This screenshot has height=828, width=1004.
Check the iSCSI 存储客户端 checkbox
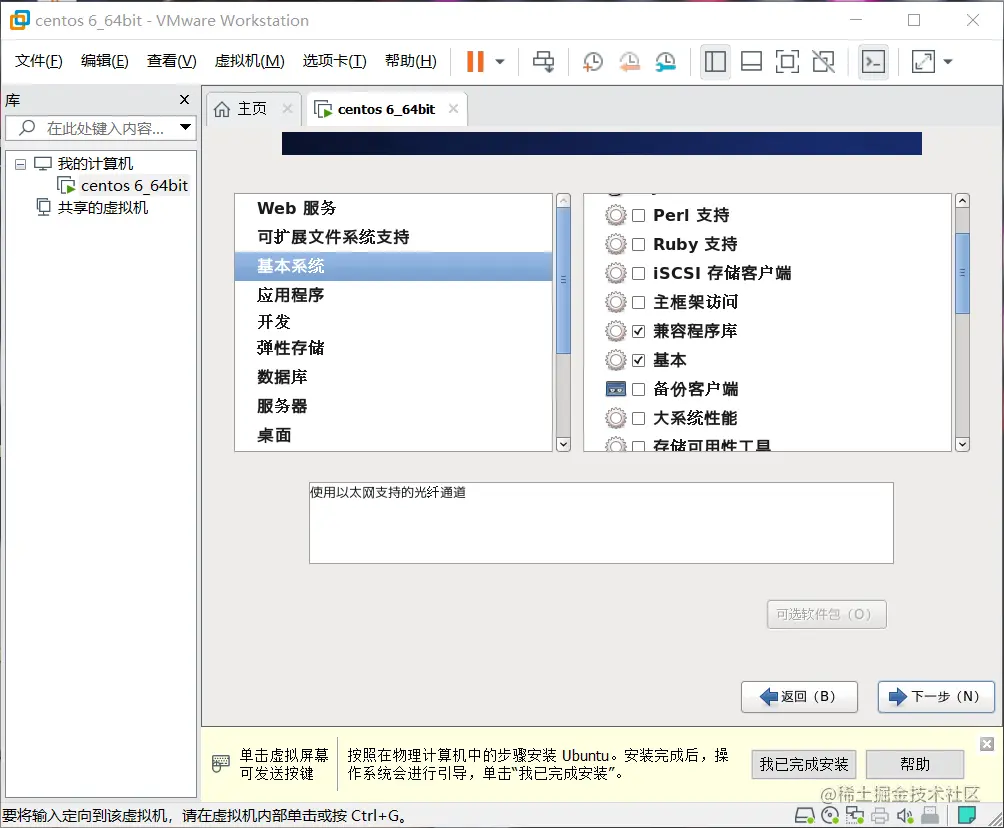pyautogui.click(x=638, y=273)
